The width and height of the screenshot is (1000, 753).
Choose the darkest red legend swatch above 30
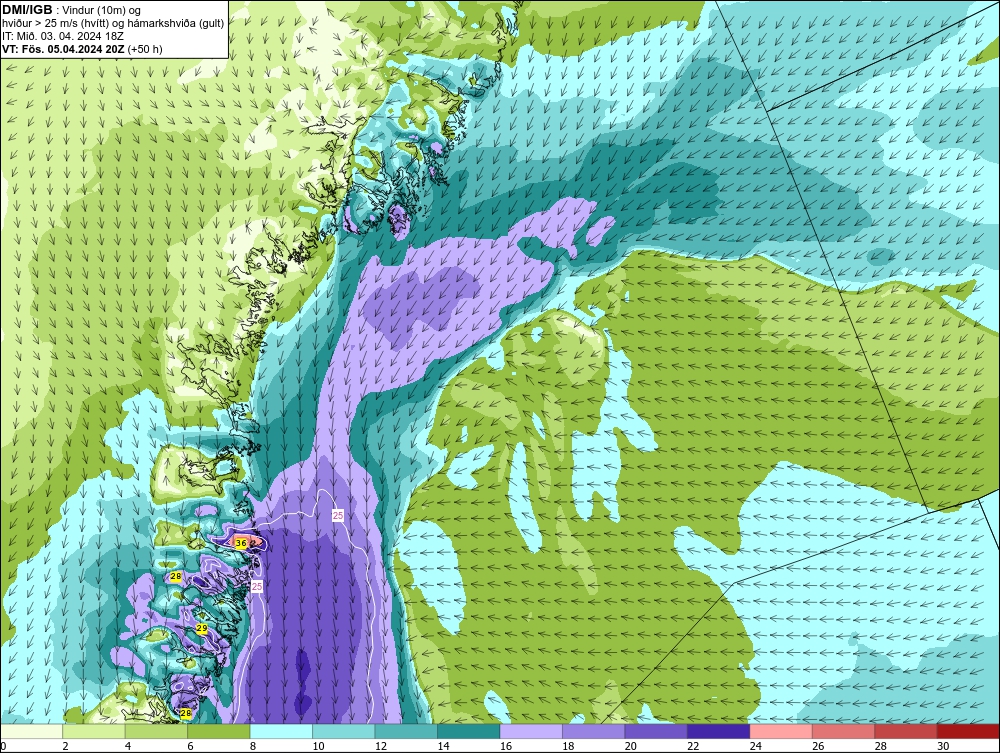coord(969,731)
